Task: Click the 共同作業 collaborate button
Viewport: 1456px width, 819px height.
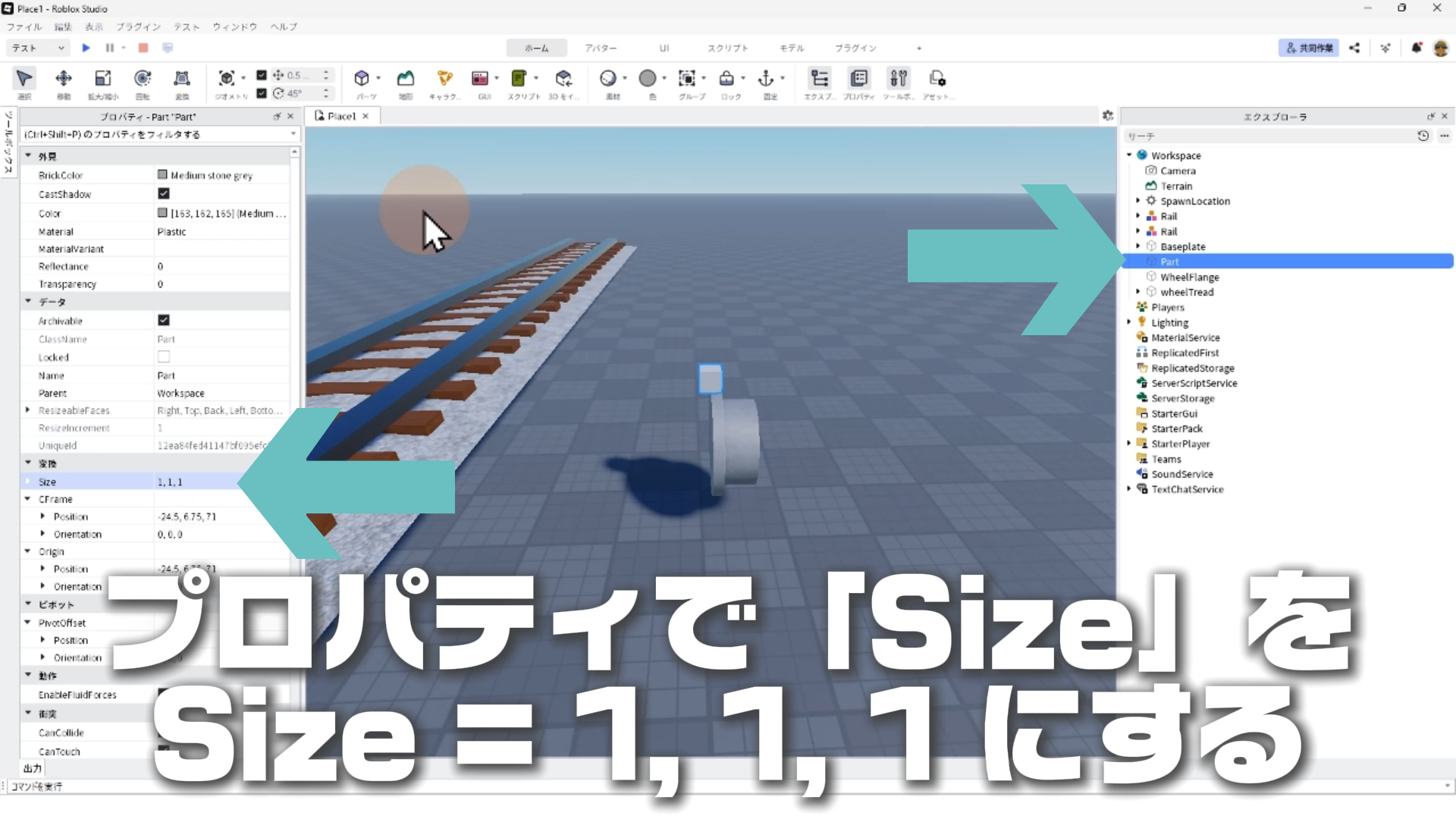Action: (1309, 48)
